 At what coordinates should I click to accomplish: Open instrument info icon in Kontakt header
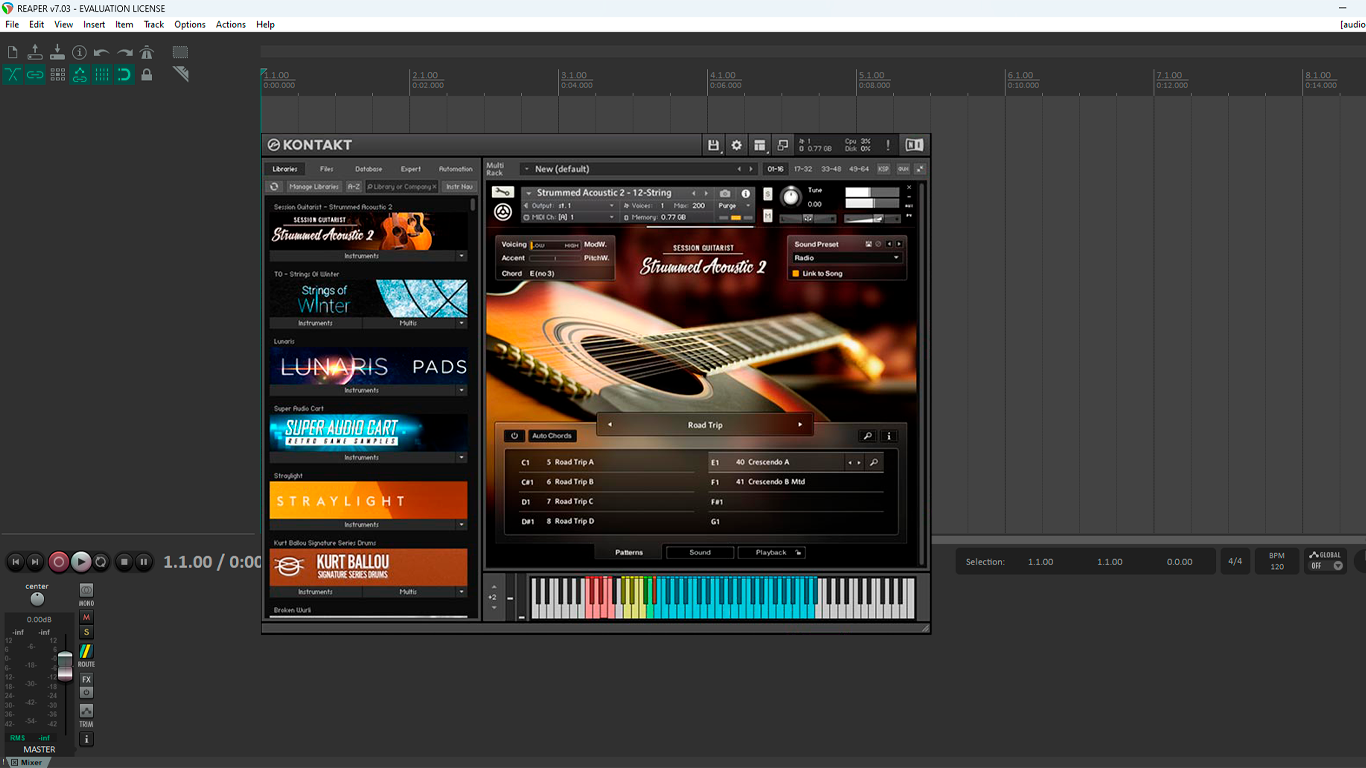(745, 193)
